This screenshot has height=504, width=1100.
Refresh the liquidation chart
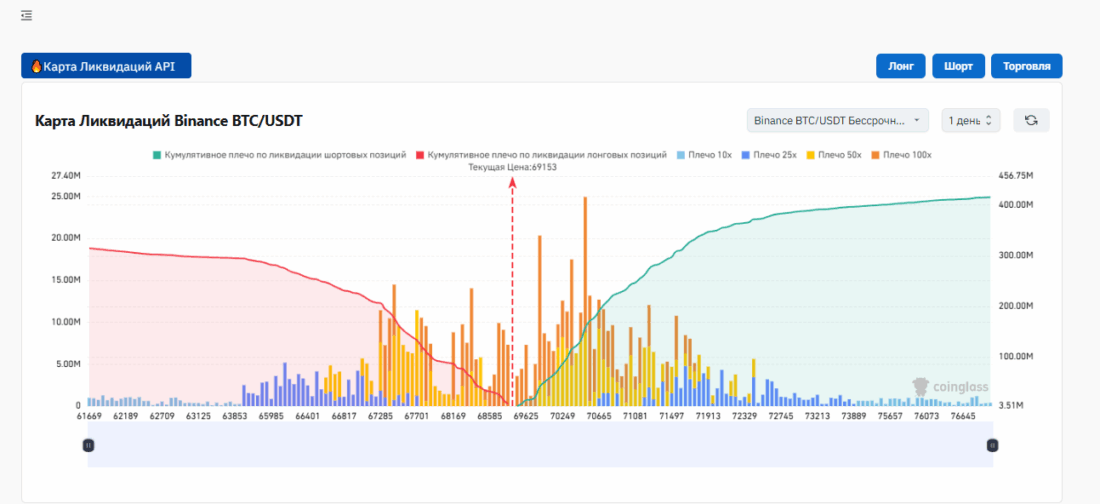coord(1031,120)
